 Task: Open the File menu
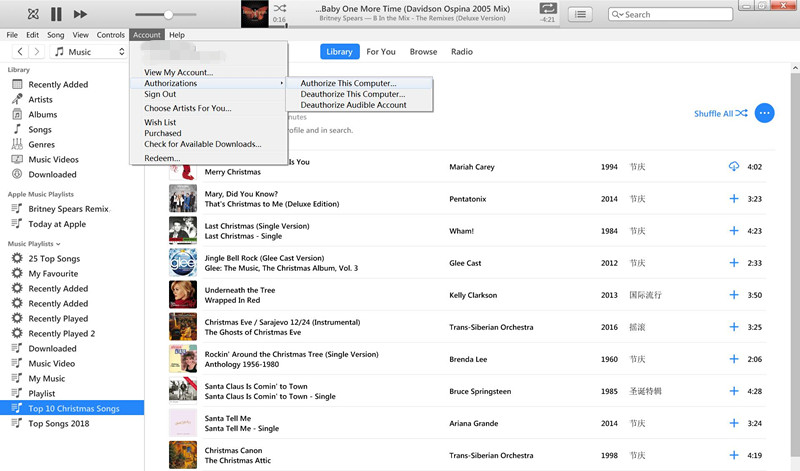(12, 35)
